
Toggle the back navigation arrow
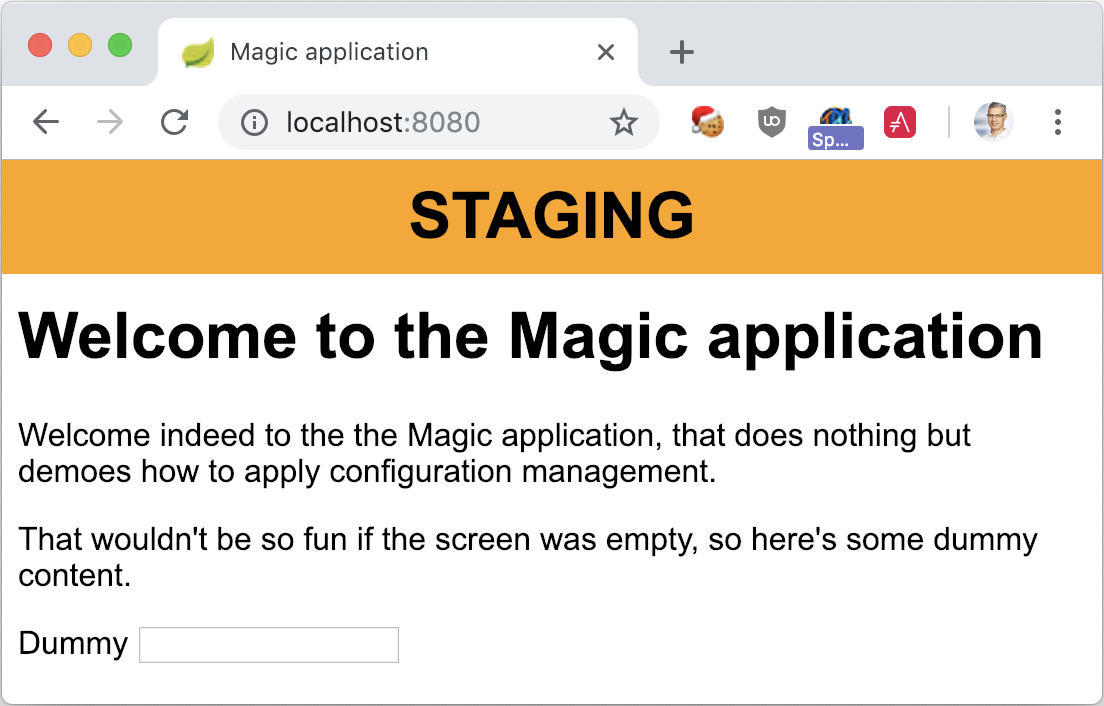[45, 121]
